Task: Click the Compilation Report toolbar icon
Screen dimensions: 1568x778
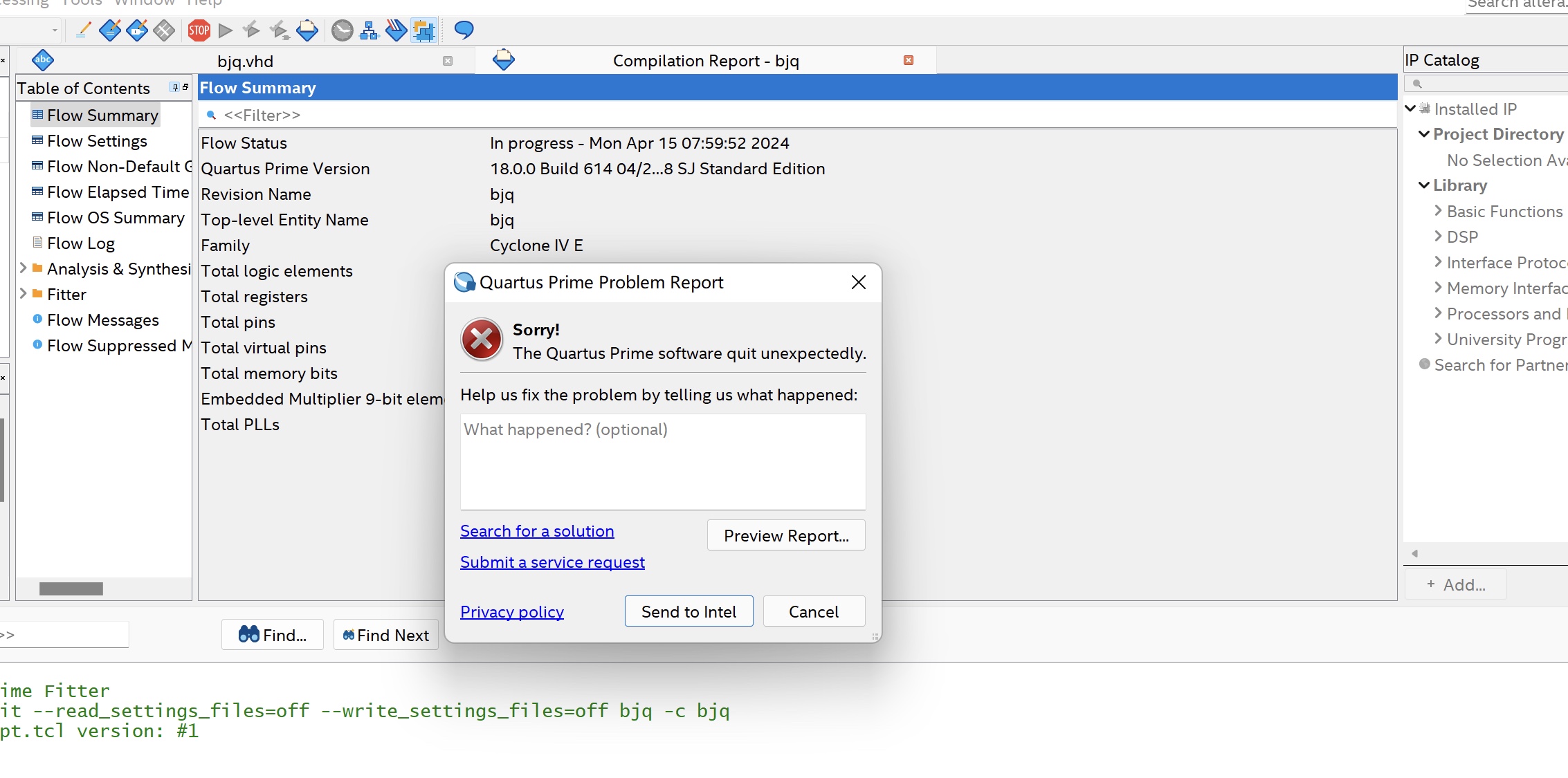Action: coord(307,30)
